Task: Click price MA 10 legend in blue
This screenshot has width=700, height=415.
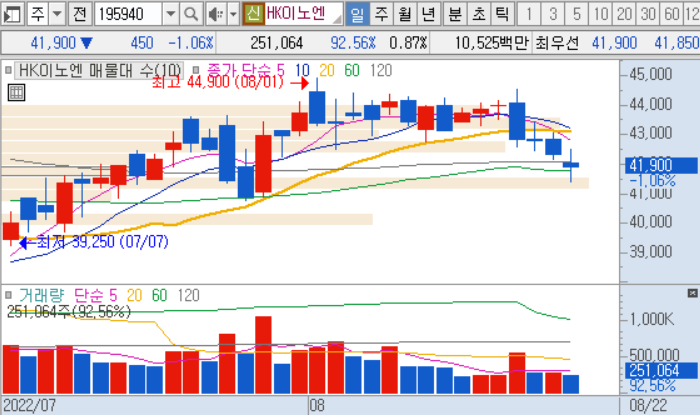Action: pyautogui.click(x=302, y=70)
